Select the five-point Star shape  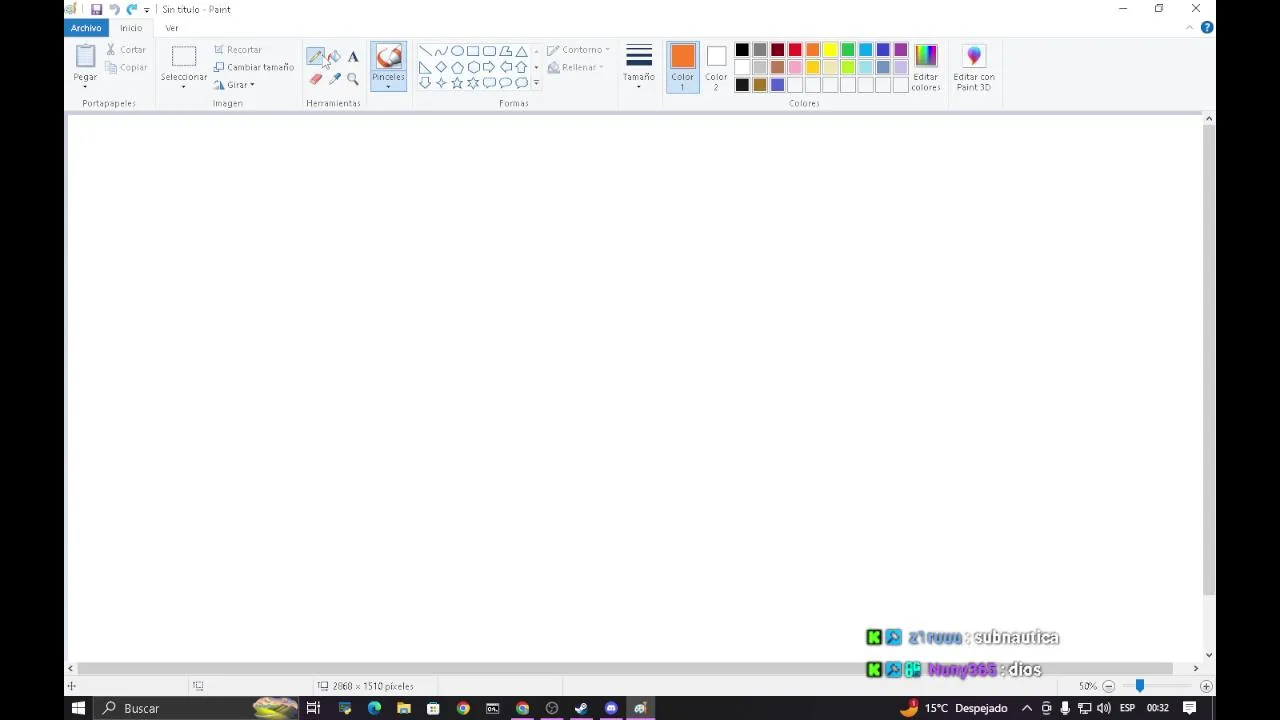457,83
